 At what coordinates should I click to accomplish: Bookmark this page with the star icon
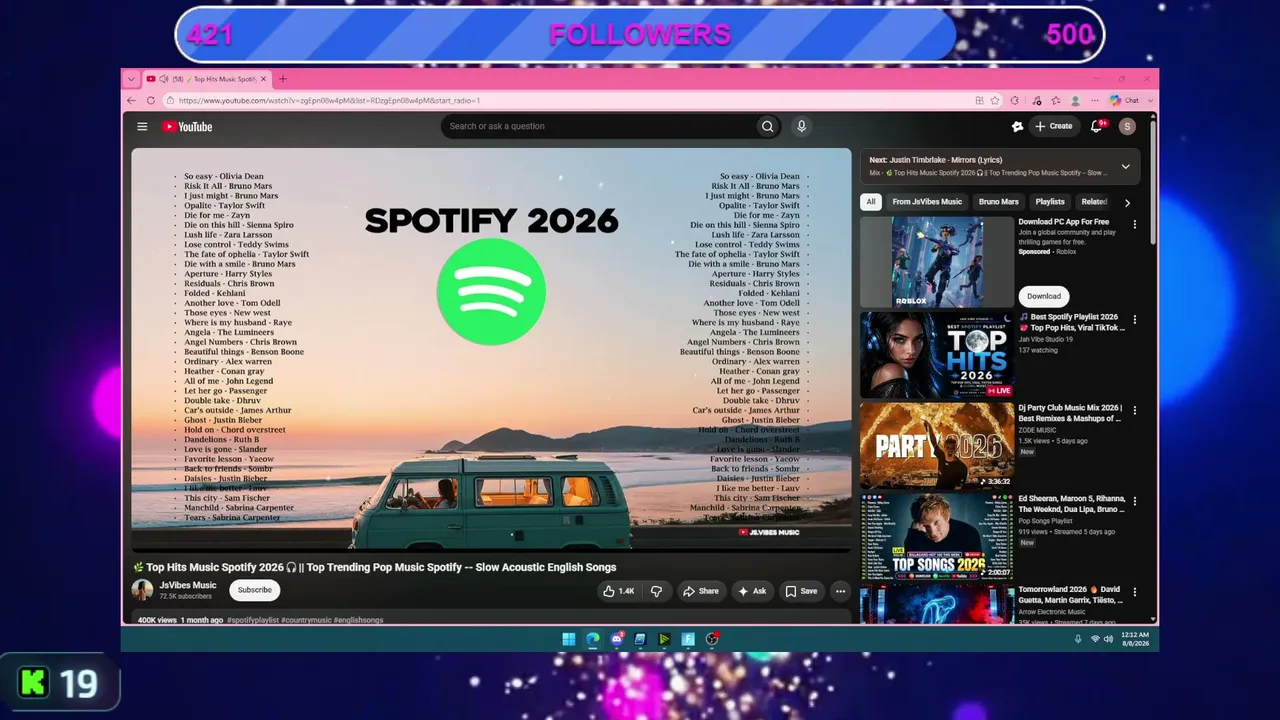[x=995, y=100]
